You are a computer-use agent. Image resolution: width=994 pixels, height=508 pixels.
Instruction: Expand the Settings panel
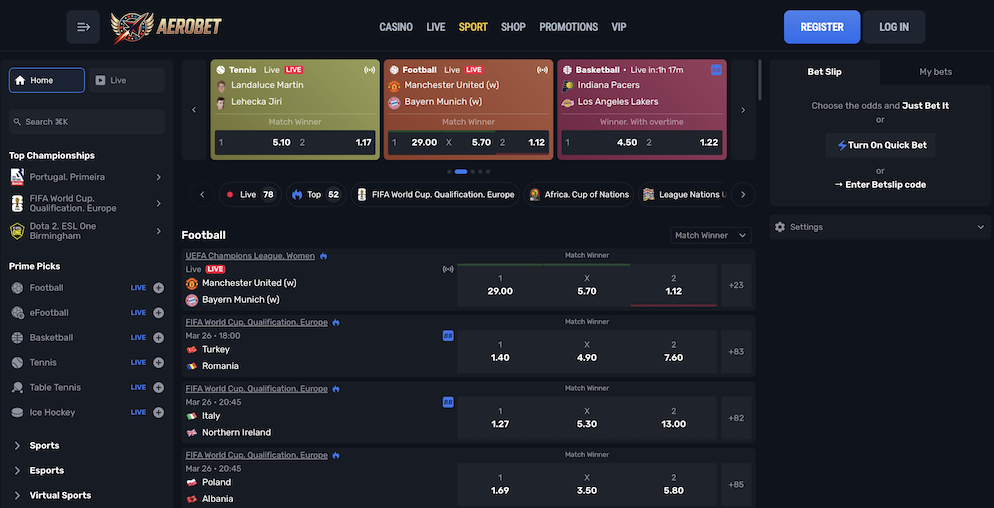(881, 227)
